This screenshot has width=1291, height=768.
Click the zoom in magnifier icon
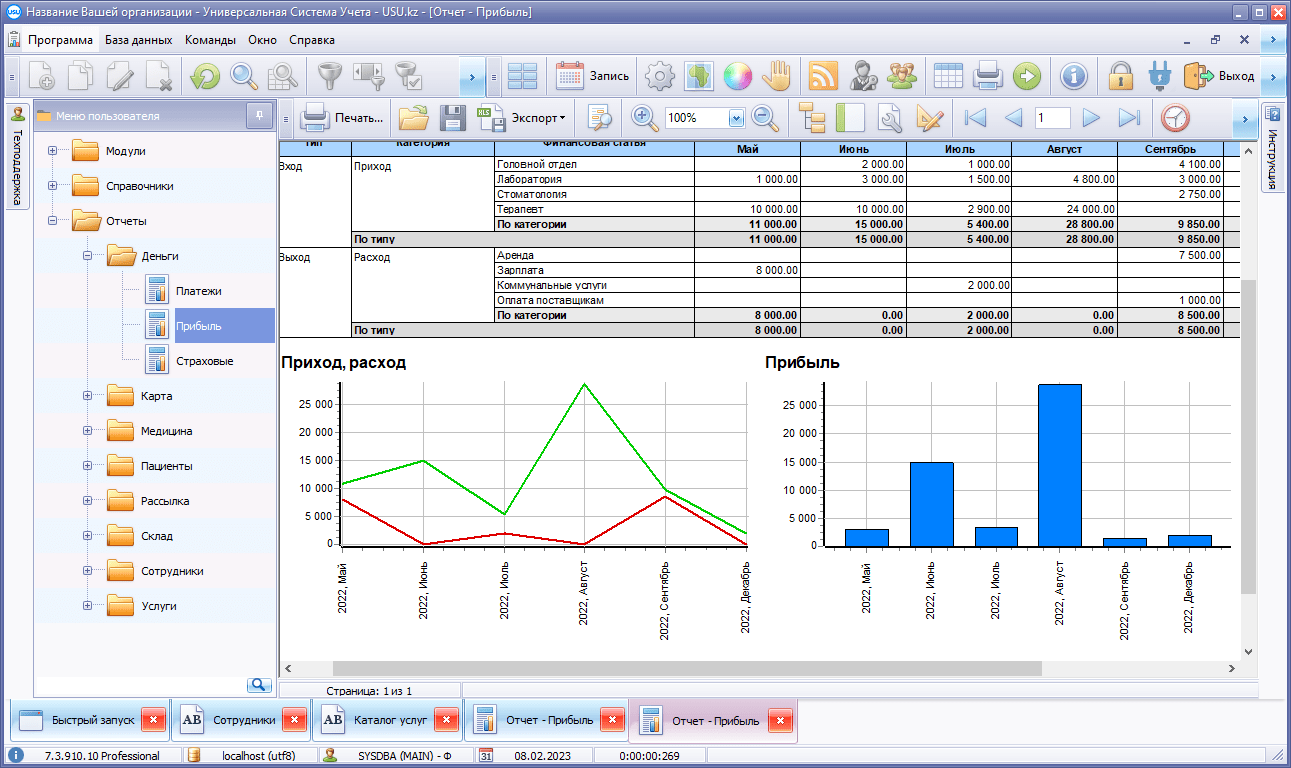coord(645,118)
